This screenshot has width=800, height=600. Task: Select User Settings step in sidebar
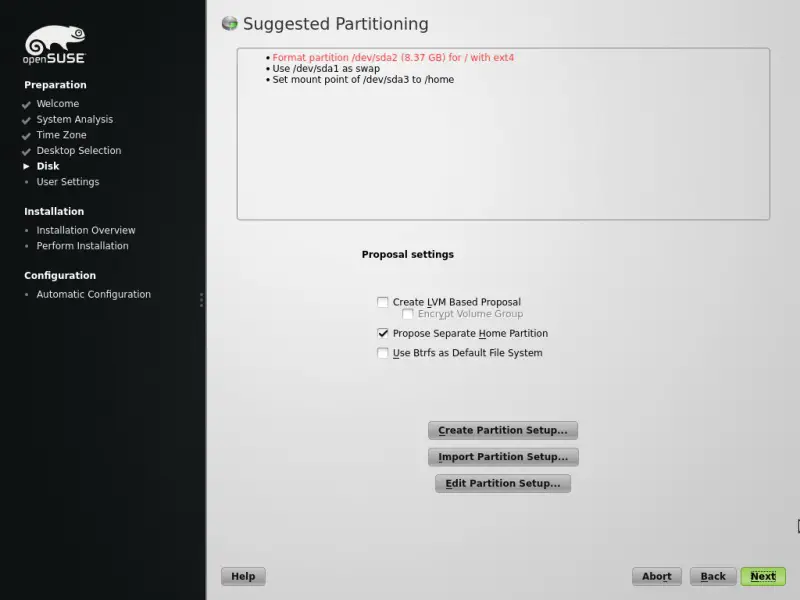(x=68, y=182)
